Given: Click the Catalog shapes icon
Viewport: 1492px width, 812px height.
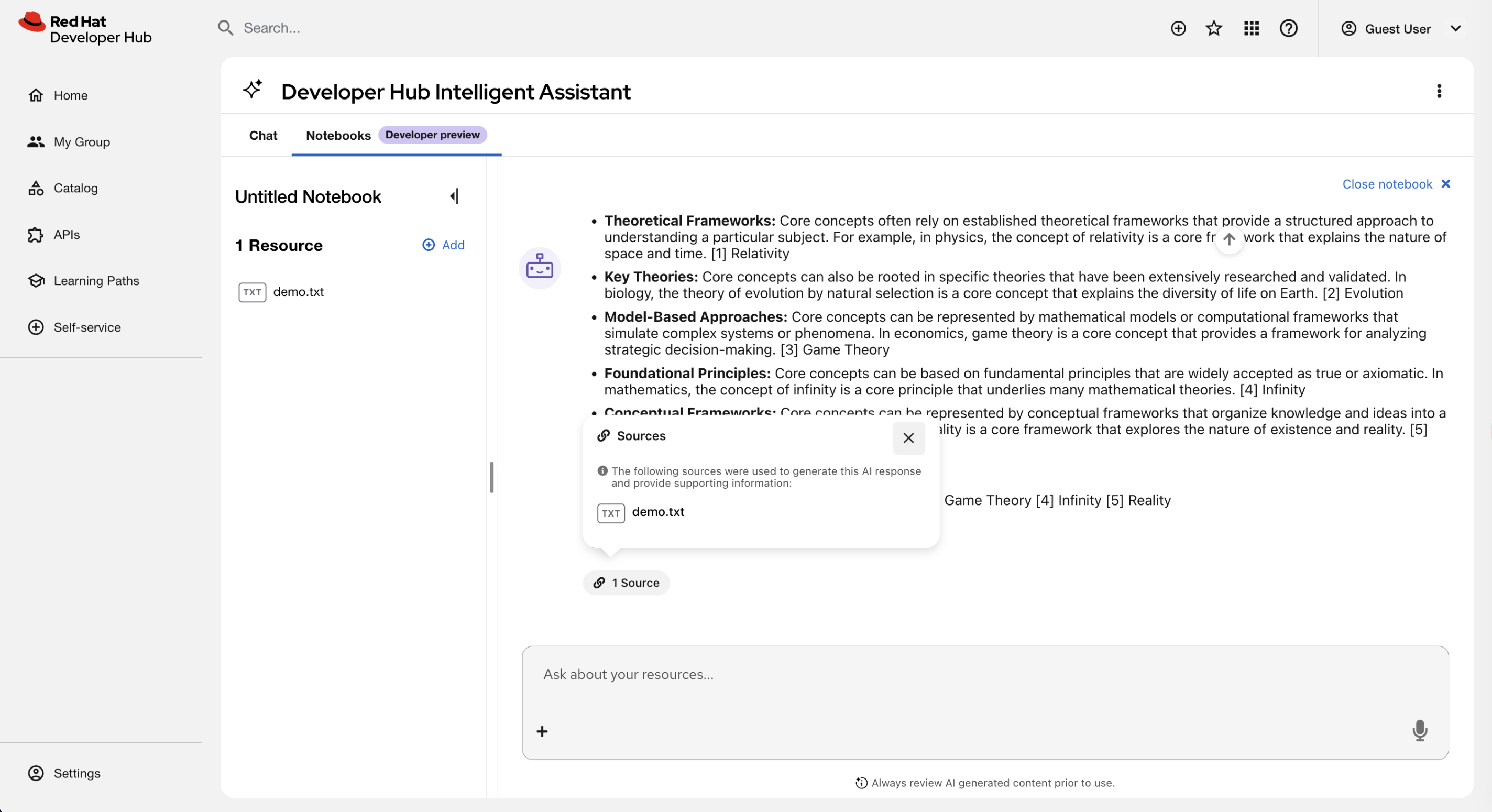Looking at the screenshot, I should coord(36,188).
